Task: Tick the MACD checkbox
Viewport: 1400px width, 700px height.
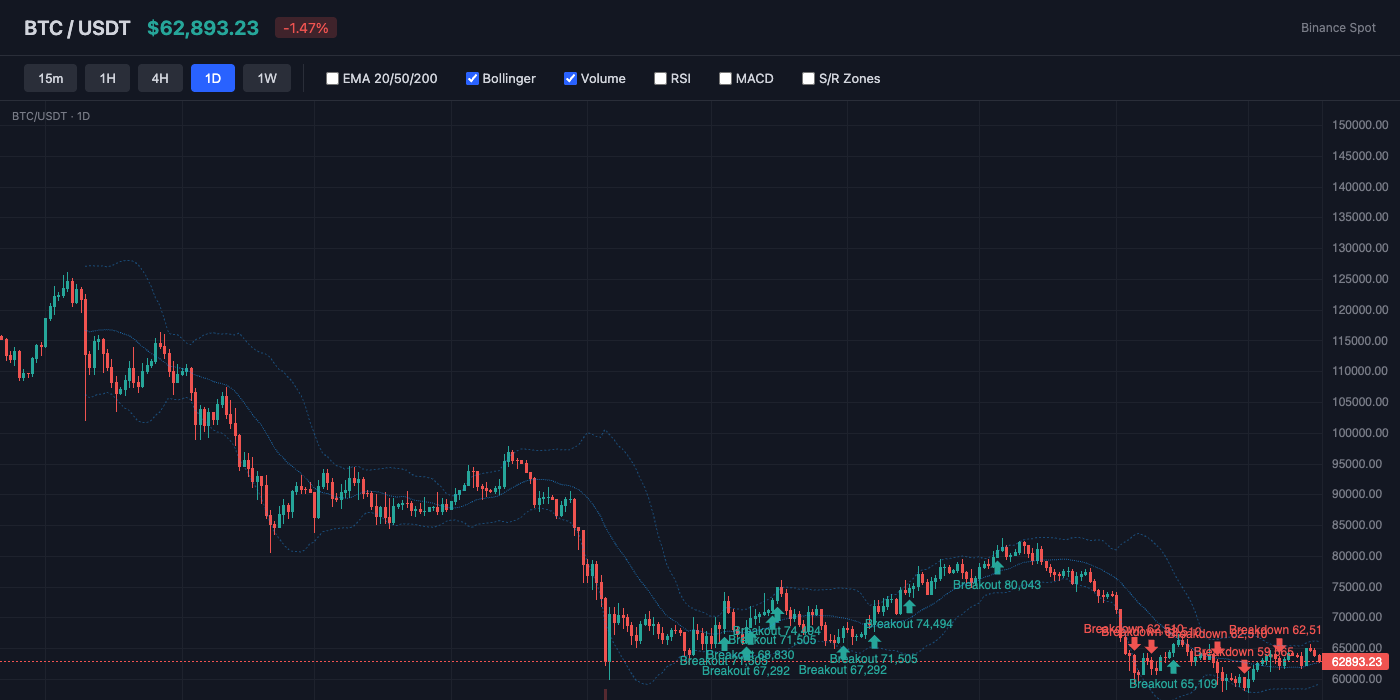Action: tap(725, 78)
